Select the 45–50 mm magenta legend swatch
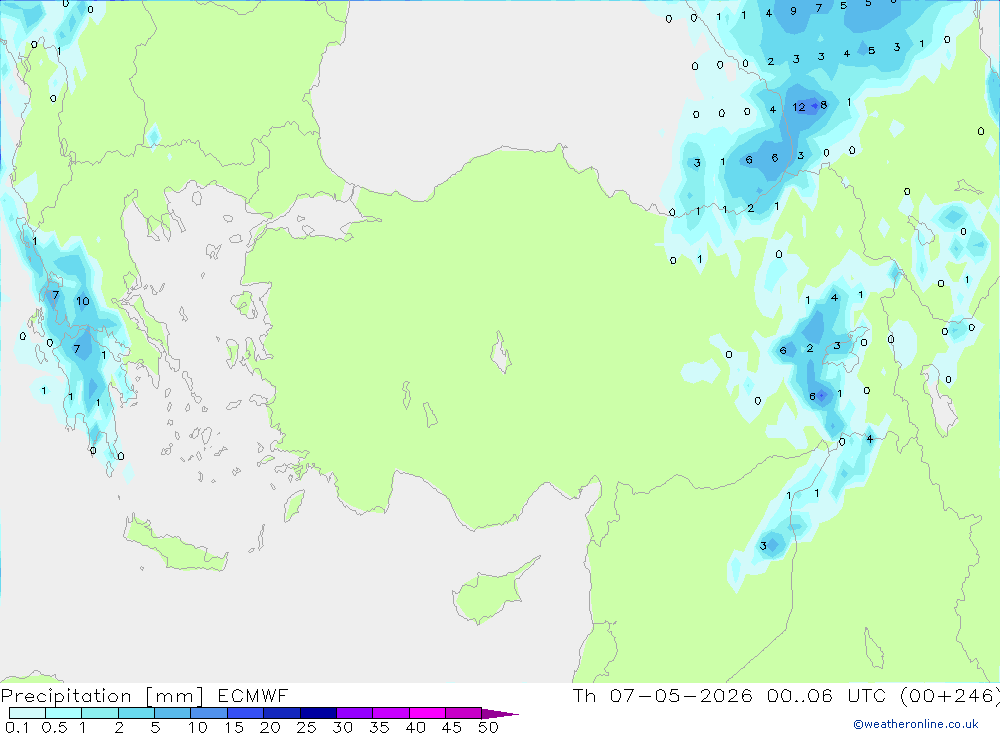The image size is (1000, 733). coord(463,713)
